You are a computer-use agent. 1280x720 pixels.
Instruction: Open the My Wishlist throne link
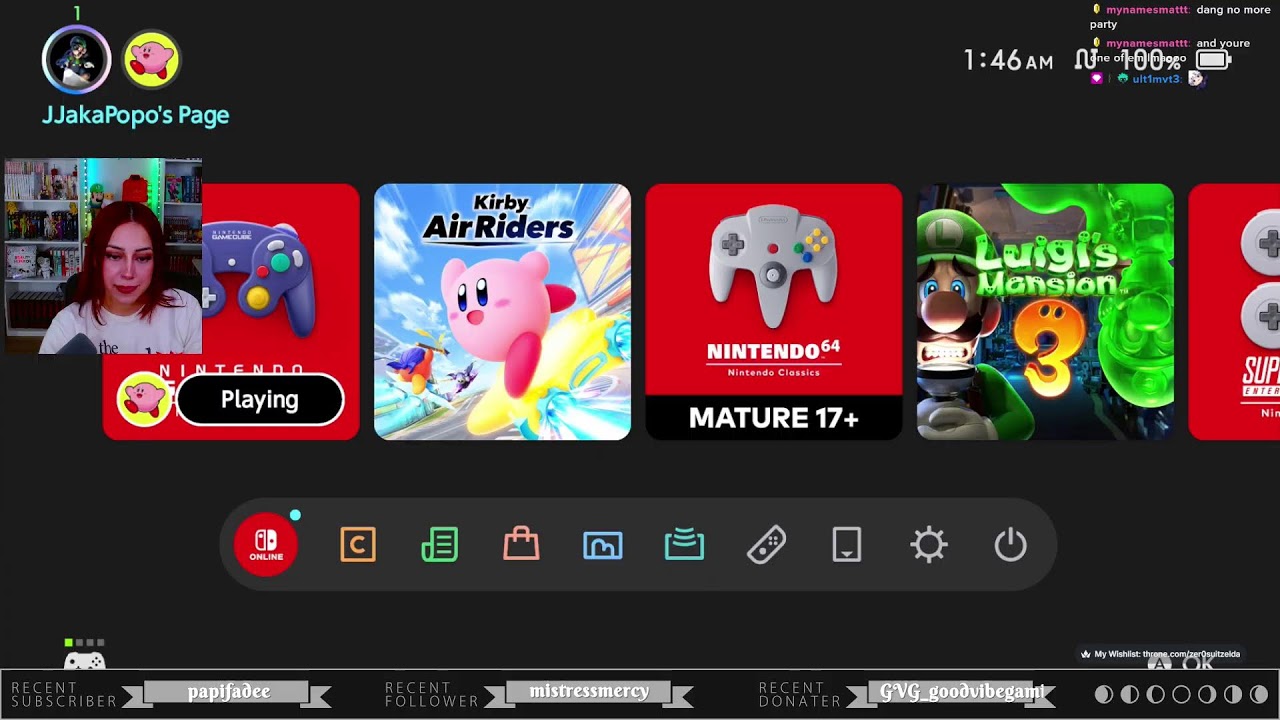(1160, 654)
